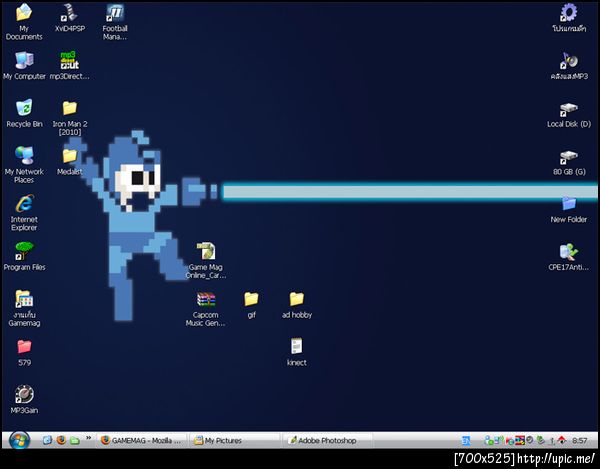
Task: Open the MP3 music shortcut with CD icon
Action: tap(569, 65)
